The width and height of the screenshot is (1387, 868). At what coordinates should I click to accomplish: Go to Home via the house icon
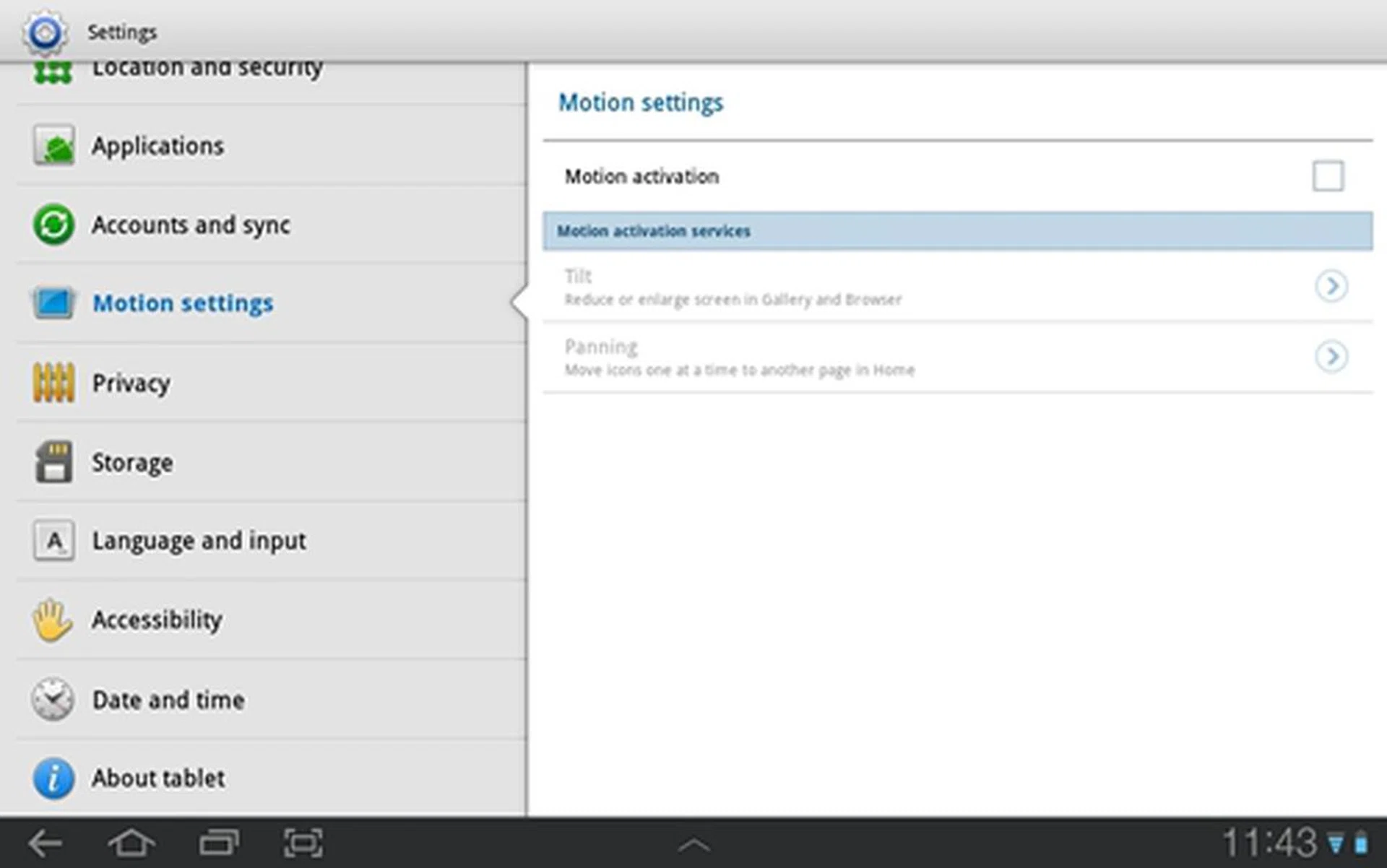click(x=131, y=843)
